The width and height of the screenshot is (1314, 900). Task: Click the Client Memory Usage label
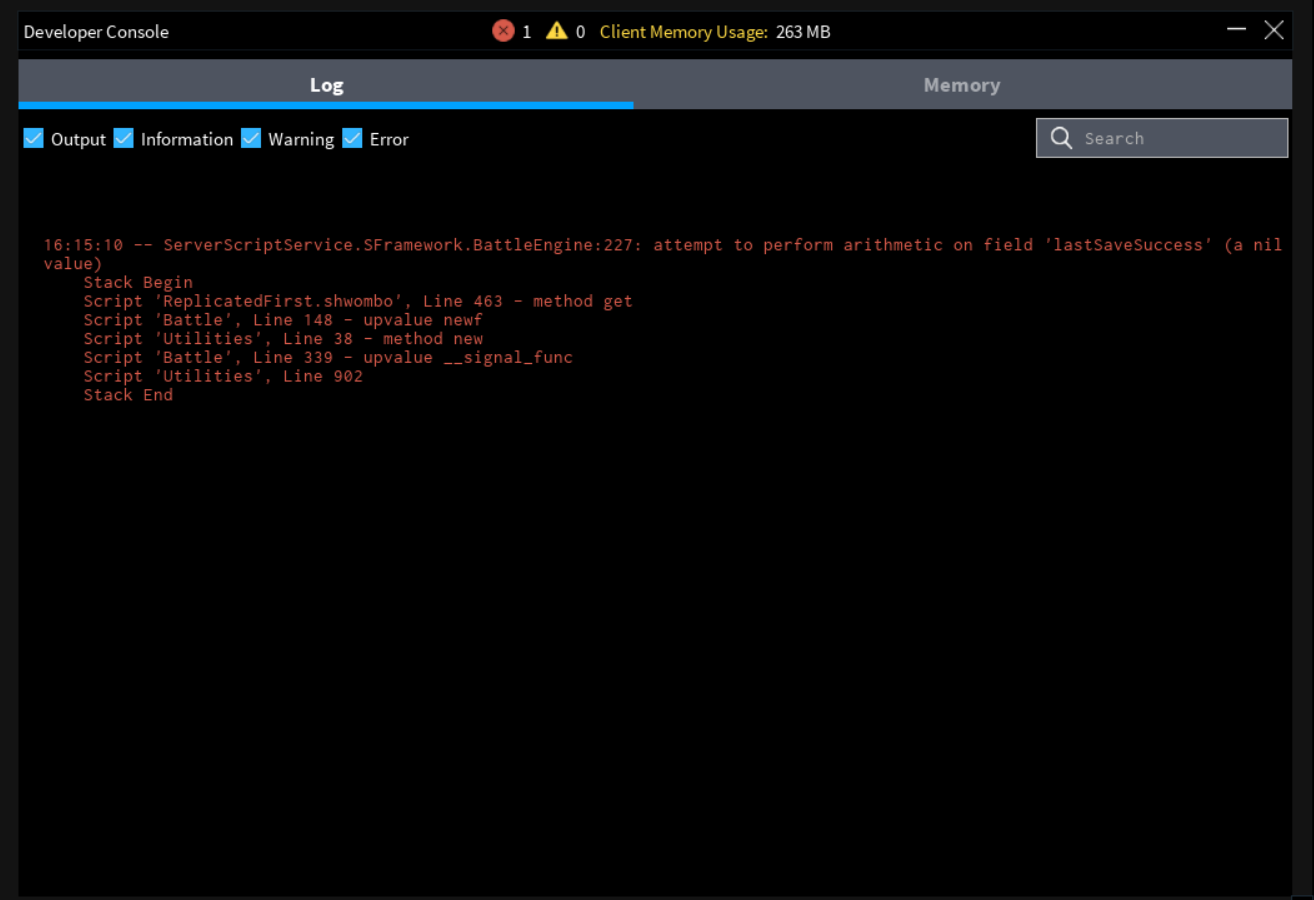coord(684,32)
